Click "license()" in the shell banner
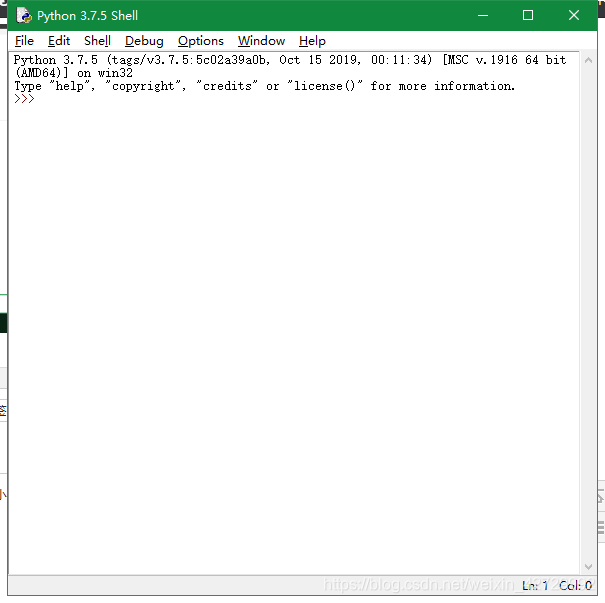This screenshot has height=603, width=605. tap(324, 86)
